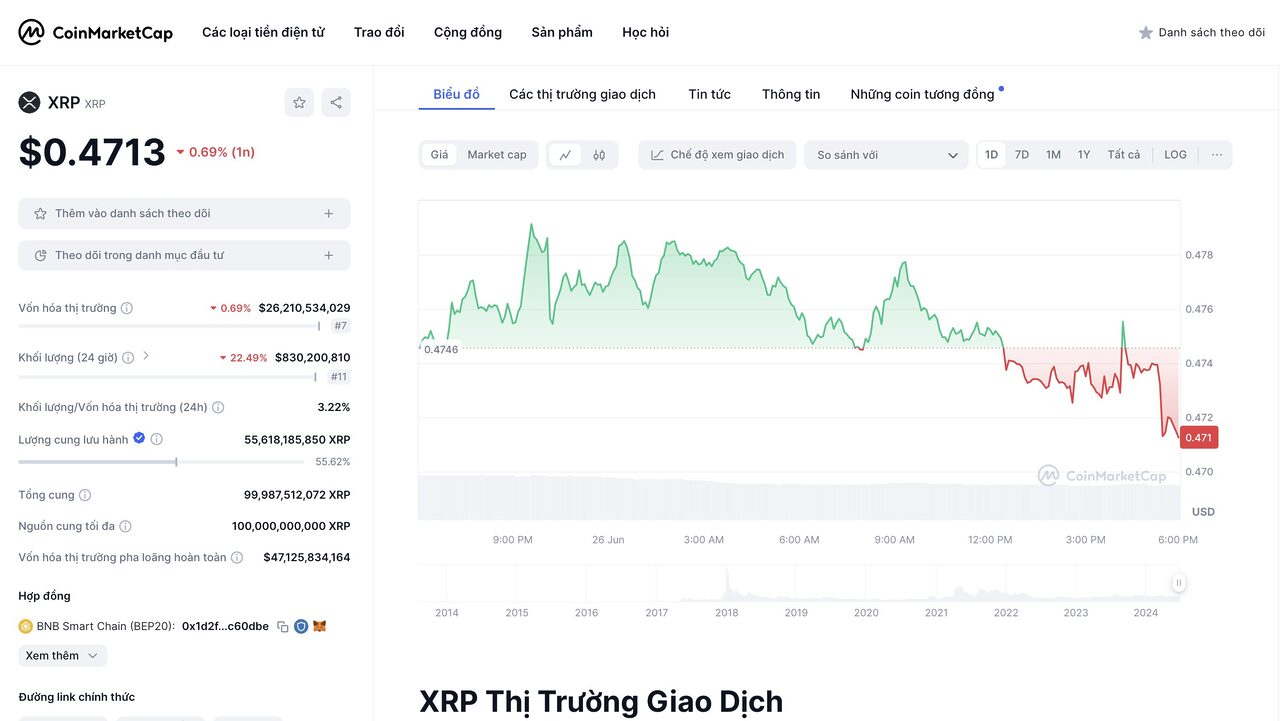Open the So sánh với dropdown
This screenshot has height=721, width=1280.
click(887, 155)
